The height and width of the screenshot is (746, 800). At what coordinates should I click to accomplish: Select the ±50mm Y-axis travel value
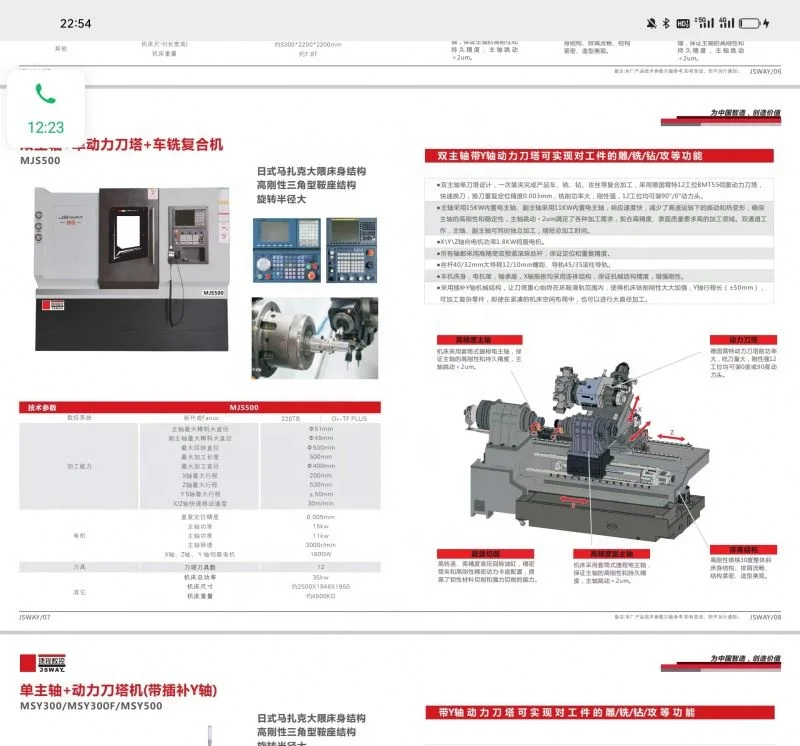coord(321,494)
